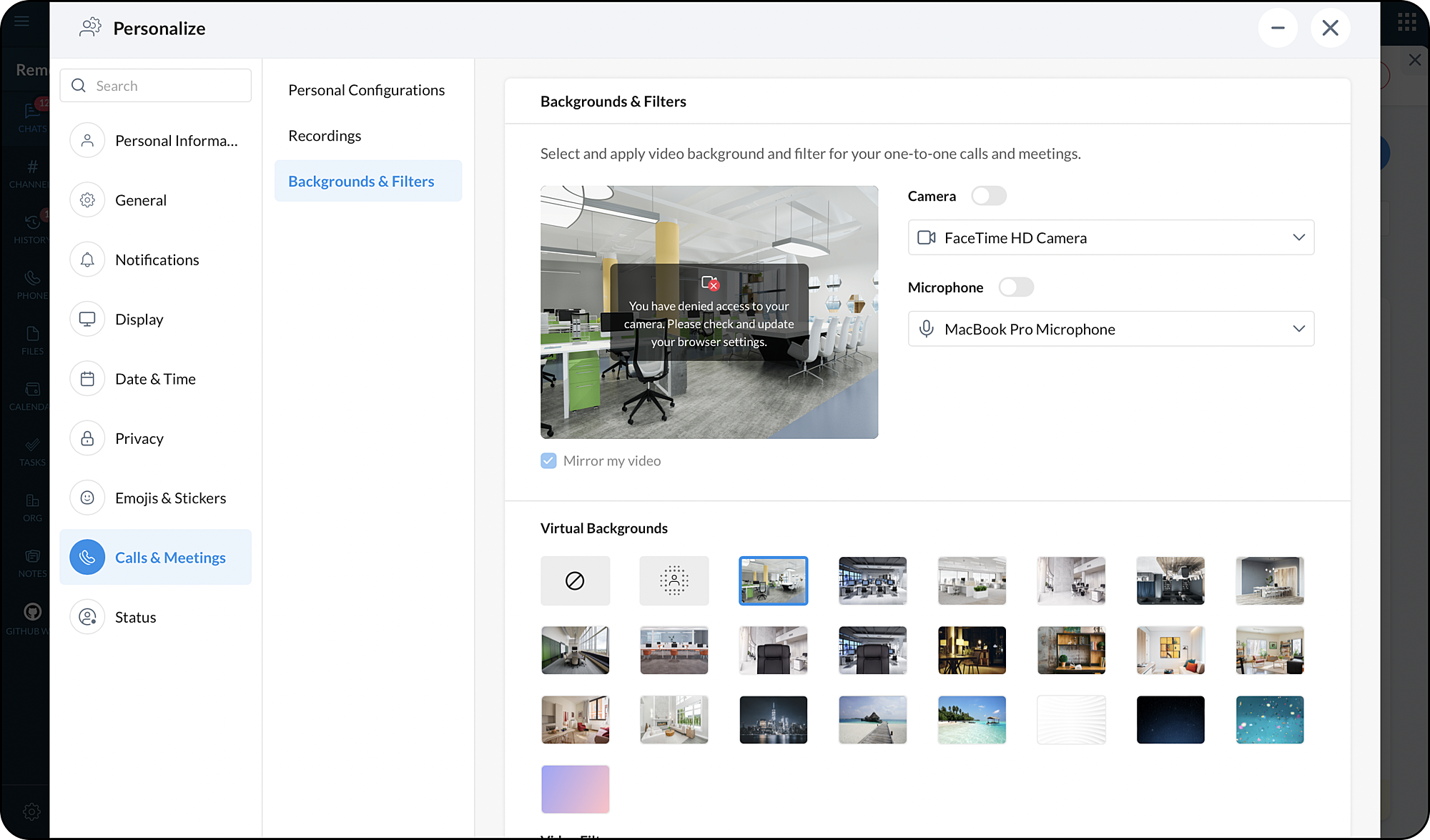The width and height of the screenshot is (1430, 840).
Task: Open the Personal Configurations tab
Action: (x=366, y=90)
